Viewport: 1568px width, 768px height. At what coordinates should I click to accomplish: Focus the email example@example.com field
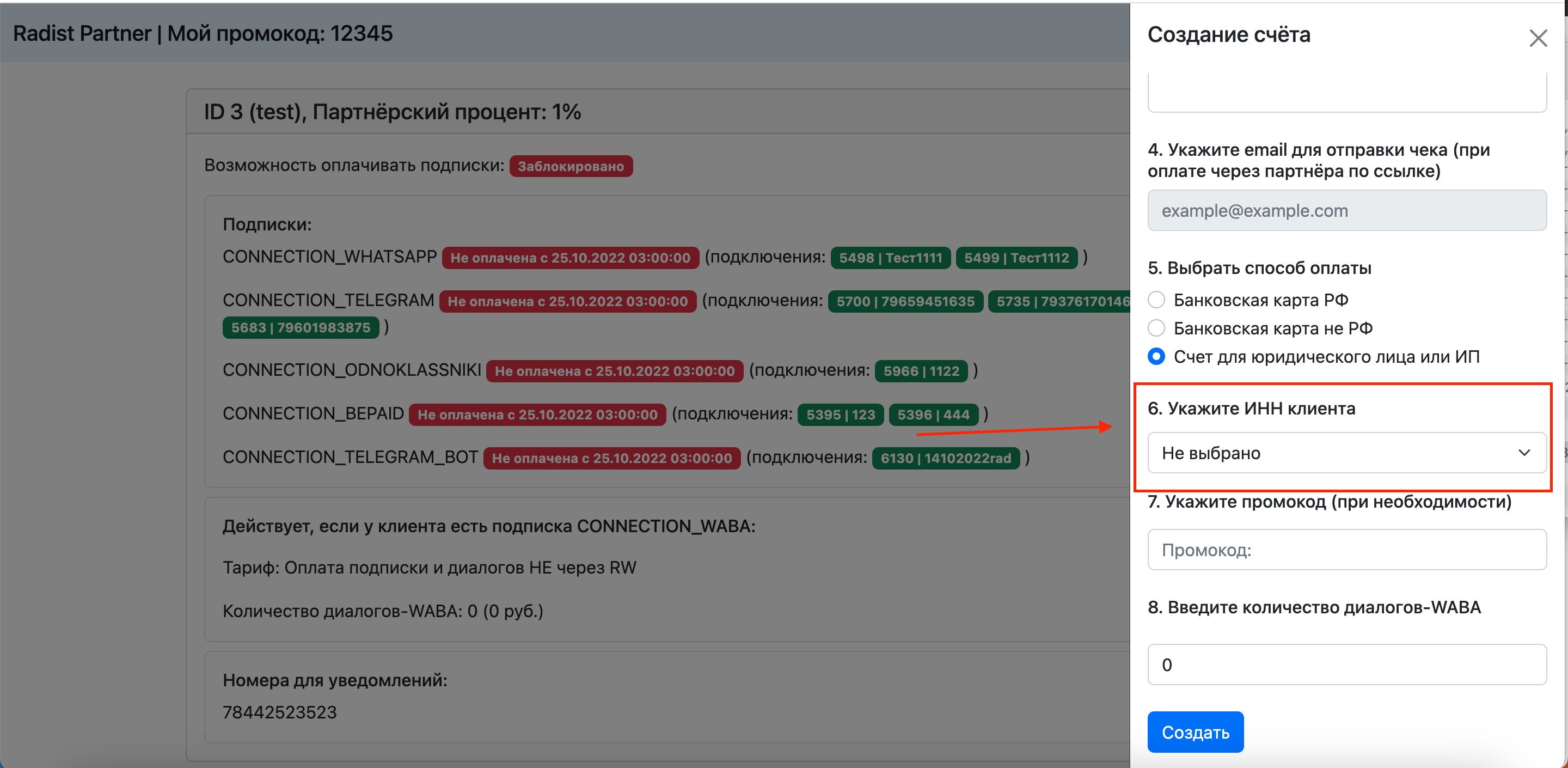[1346, 210]
